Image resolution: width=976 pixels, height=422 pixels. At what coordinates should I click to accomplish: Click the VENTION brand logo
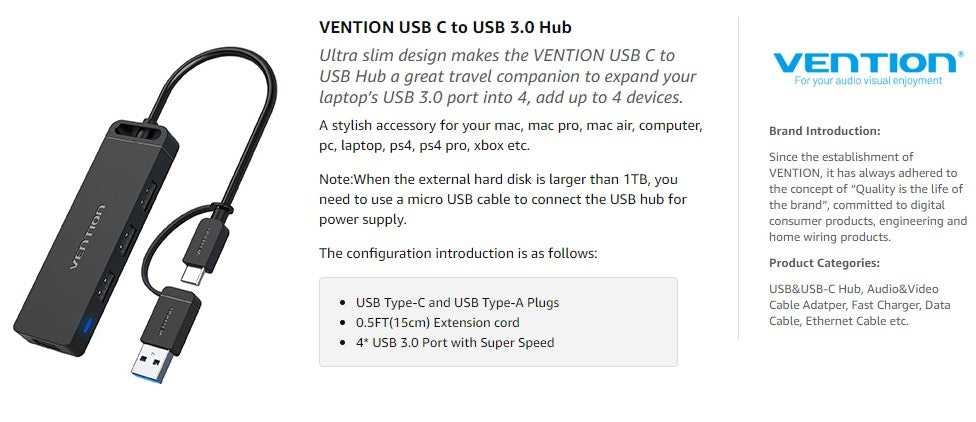(x=866, y=61)
